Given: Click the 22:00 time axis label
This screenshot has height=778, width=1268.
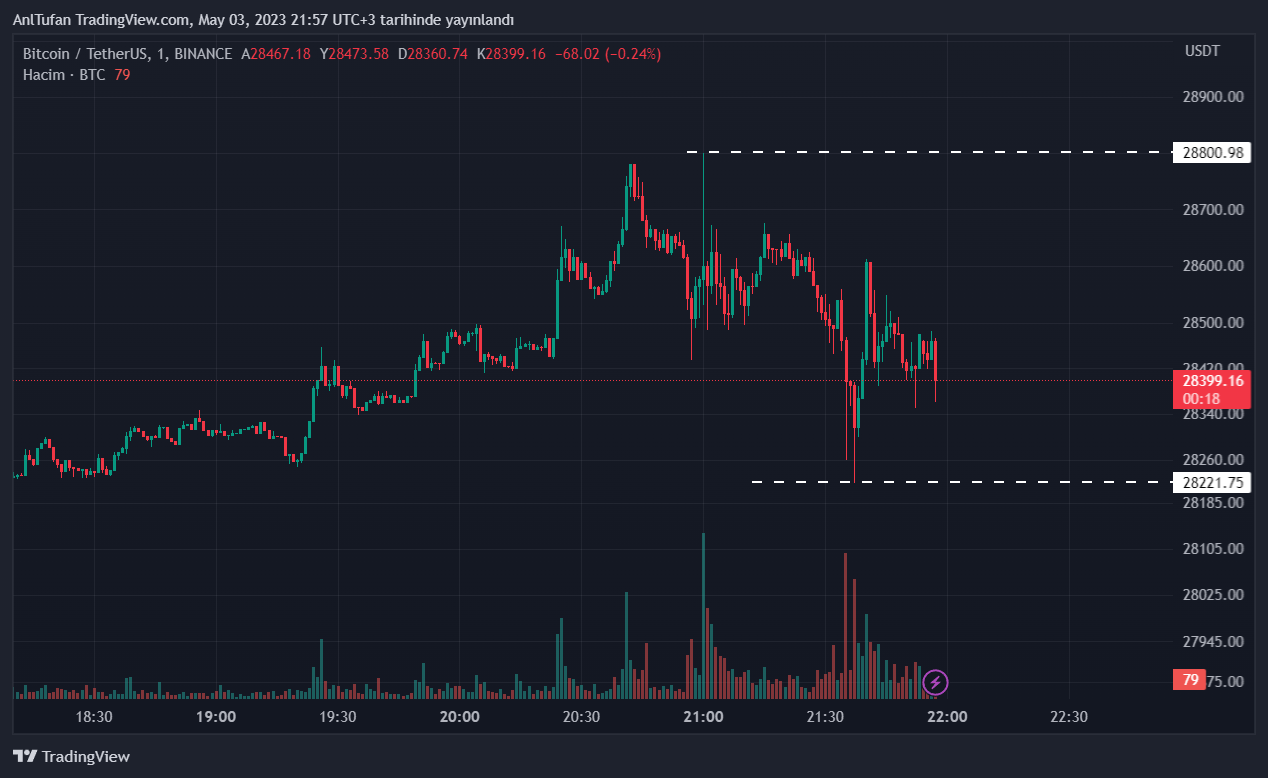Looking at the screenshot, I should 947,717.
